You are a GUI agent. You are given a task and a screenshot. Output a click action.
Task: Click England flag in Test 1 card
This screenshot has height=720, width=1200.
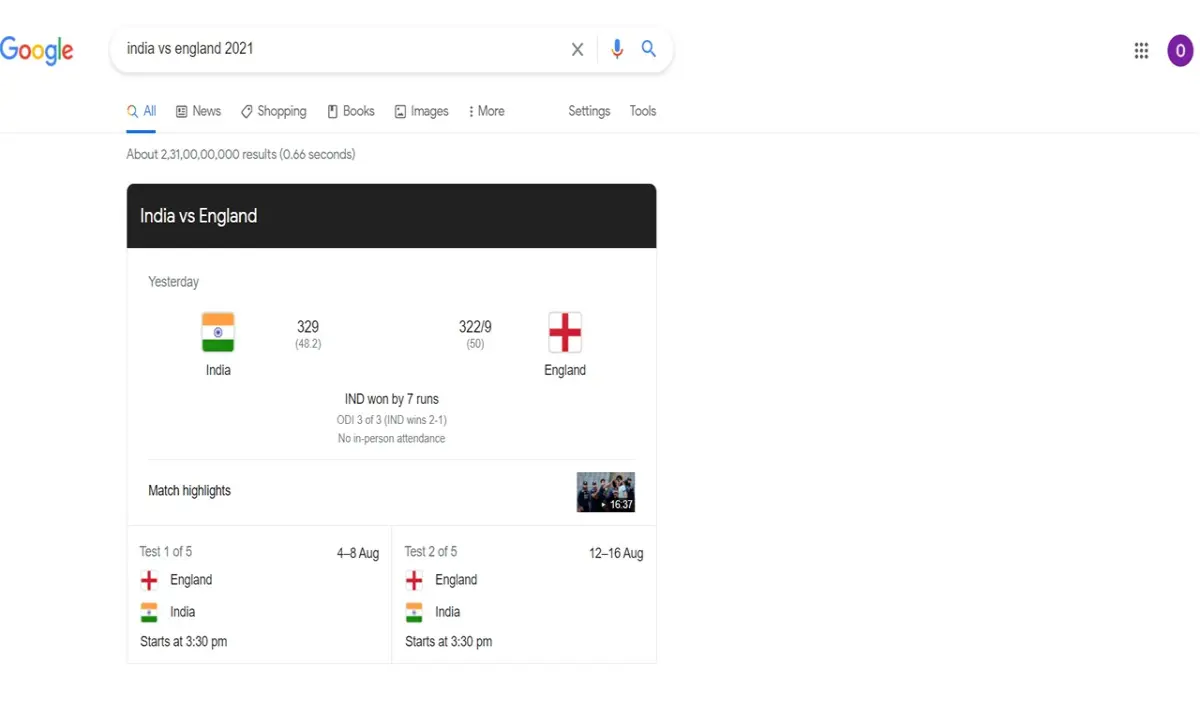pos(149,580)
